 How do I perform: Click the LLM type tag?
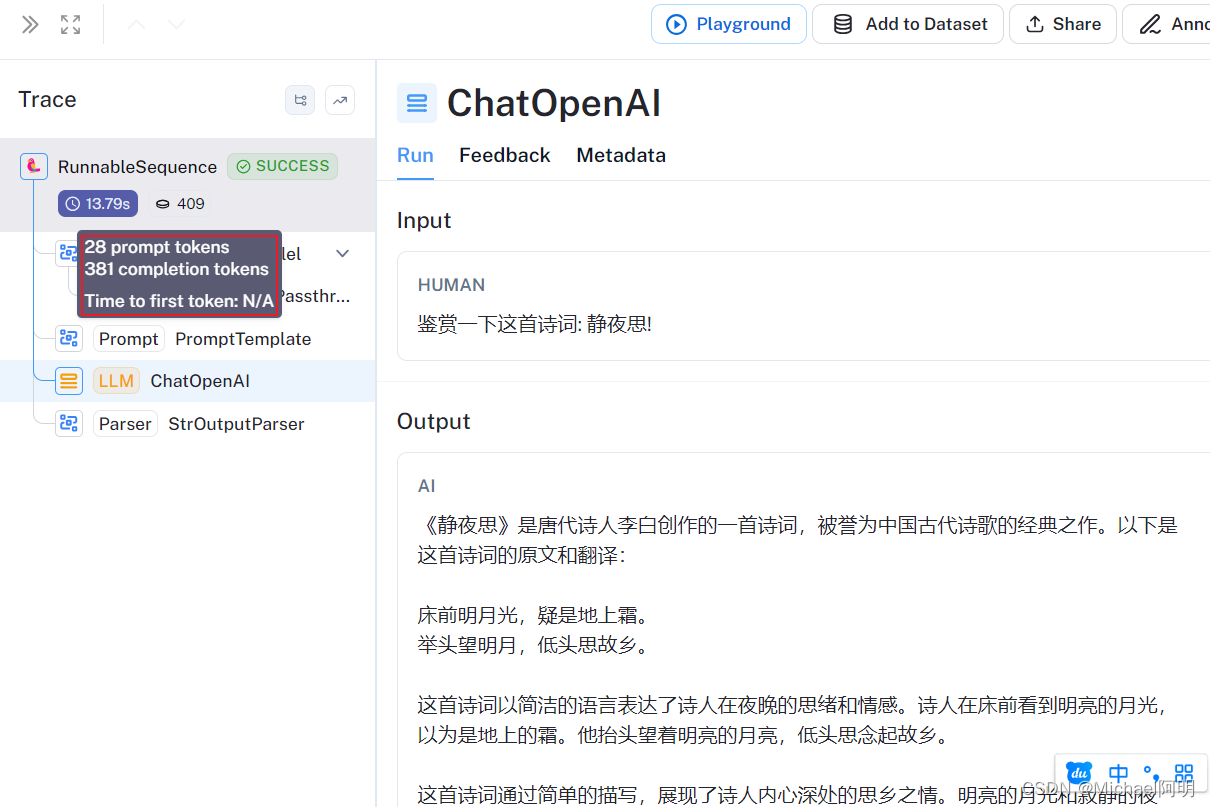[116, 381]
